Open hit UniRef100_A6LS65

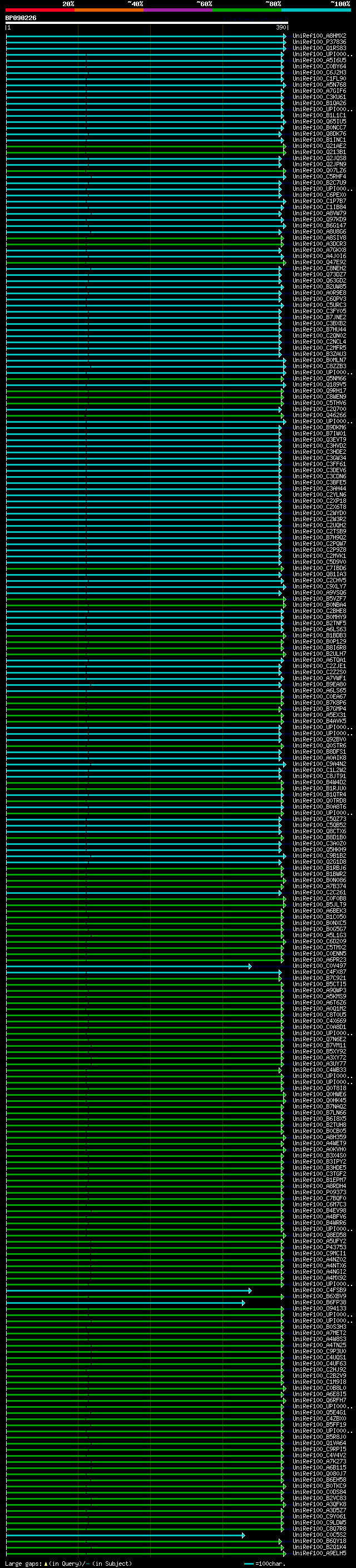click(x=319, y=690)
